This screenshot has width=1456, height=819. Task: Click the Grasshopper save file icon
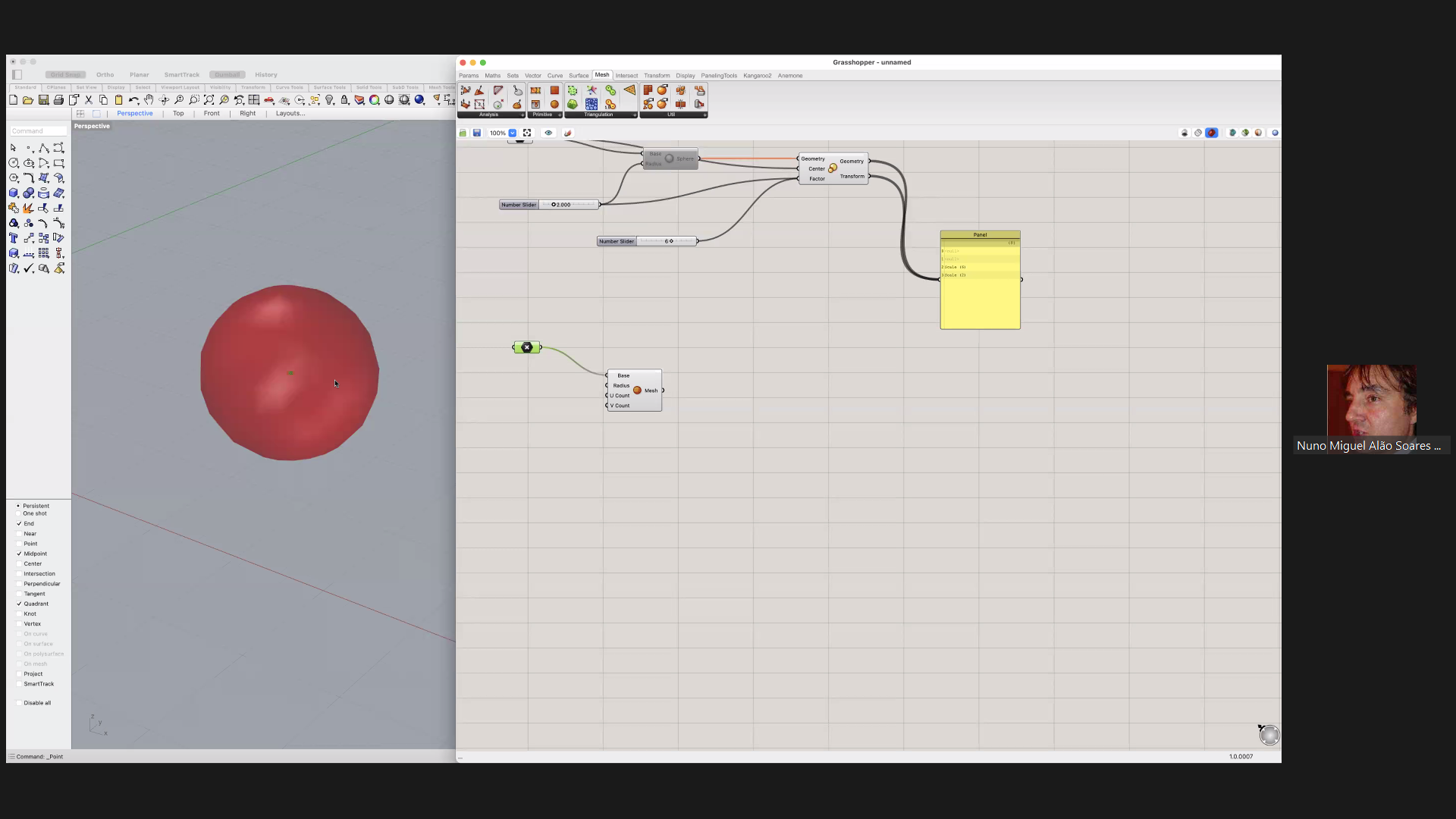click(477, 133)
